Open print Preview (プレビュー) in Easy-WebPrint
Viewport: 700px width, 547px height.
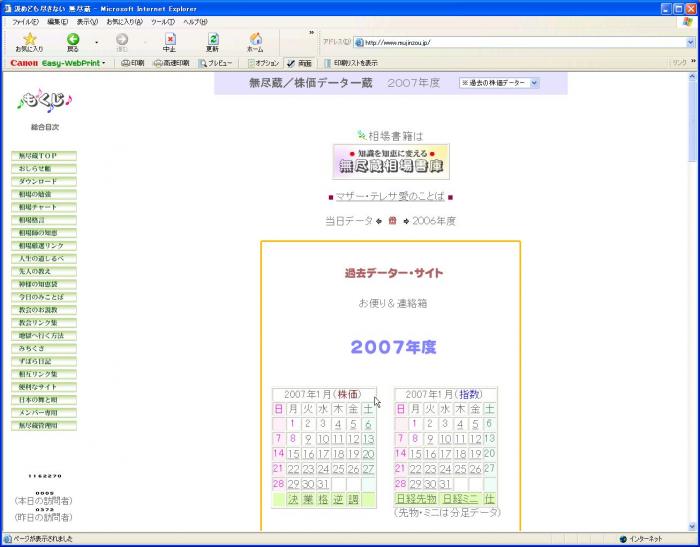[215, 62]
